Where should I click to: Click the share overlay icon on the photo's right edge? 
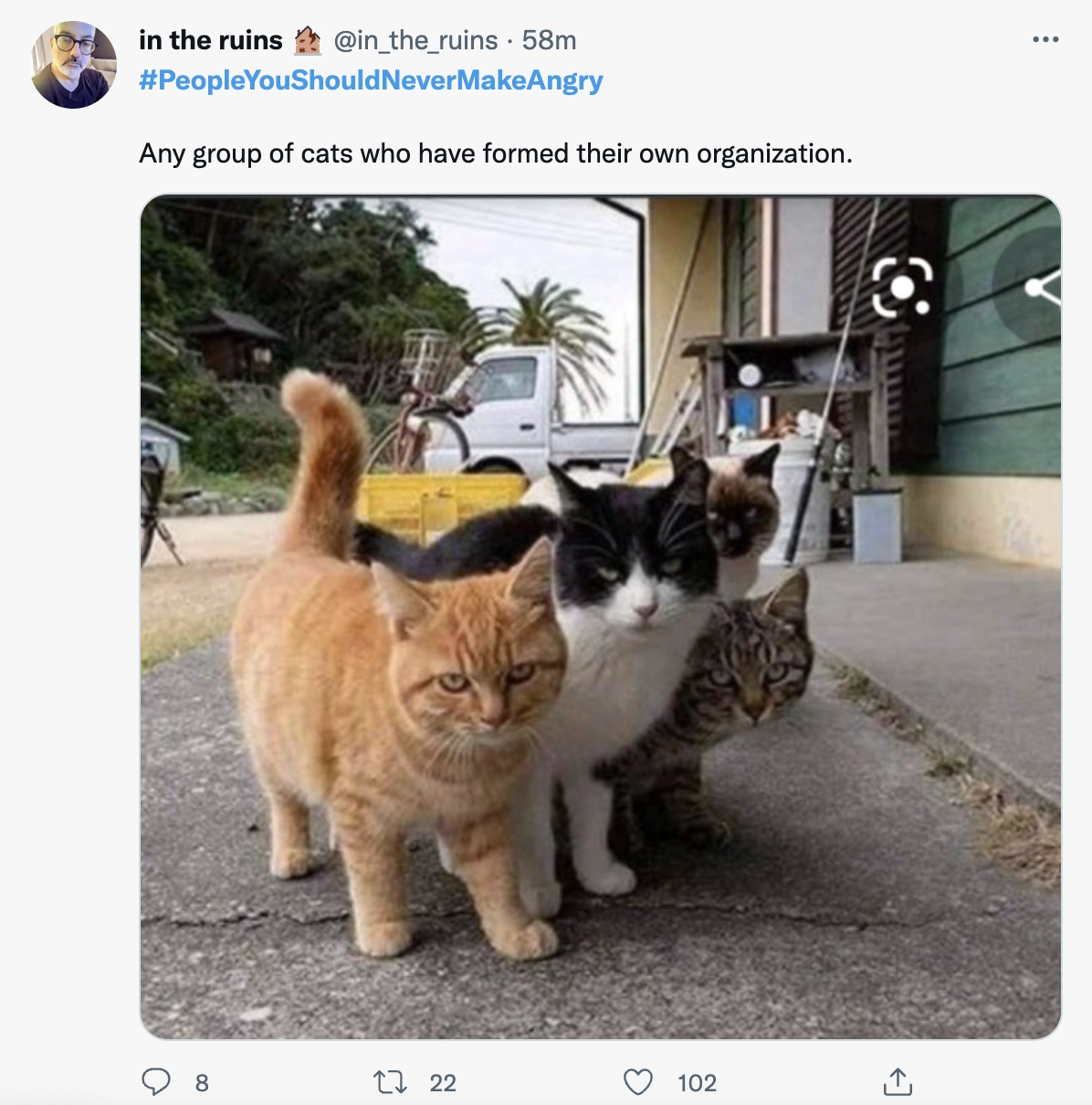1041,289
